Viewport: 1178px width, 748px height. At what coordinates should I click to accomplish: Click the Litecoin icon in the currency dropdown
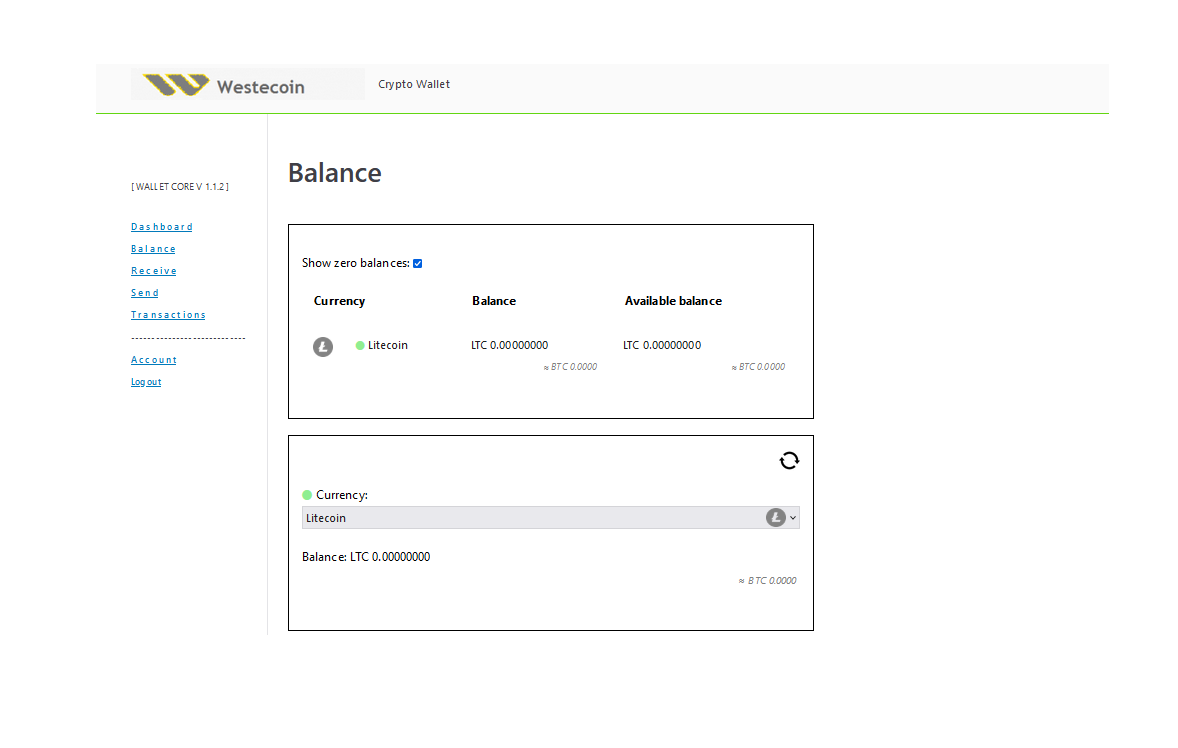pyautogui.click(x=775, y=517)
